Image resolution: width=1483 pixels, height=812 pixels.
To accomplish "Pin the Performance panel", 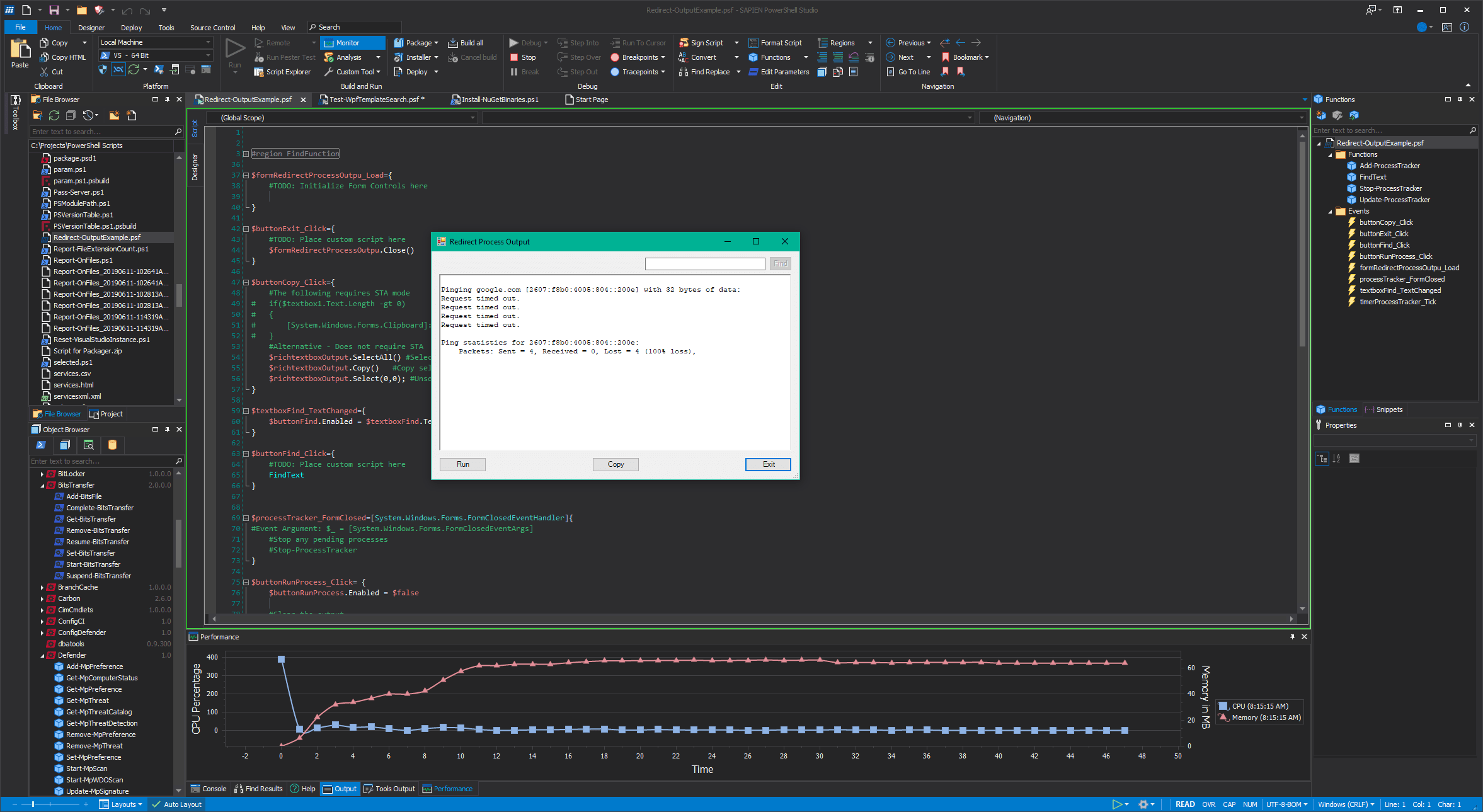I will click(x=1292, y=637).
